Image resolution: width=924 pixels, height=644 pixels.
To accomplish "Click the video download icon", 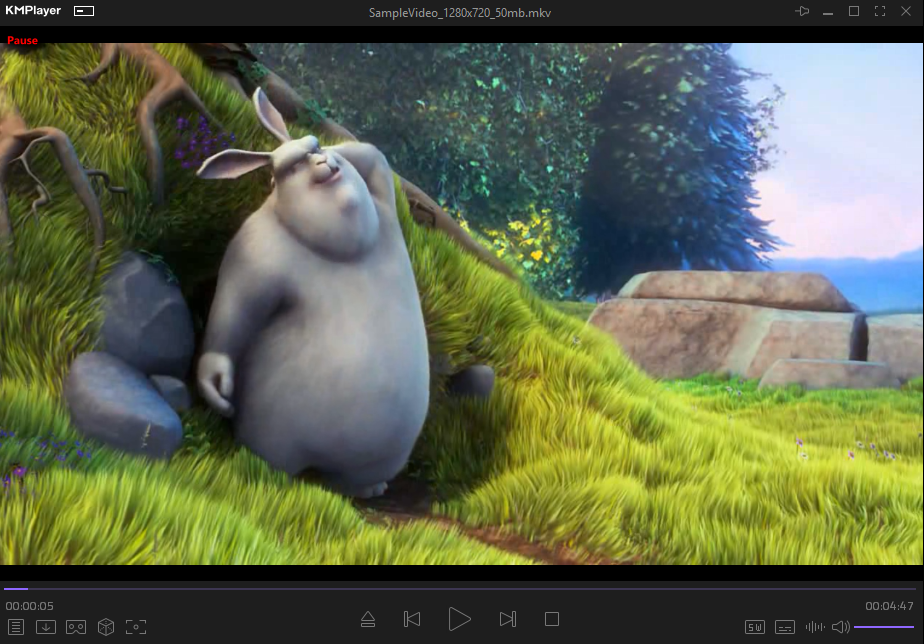I will 46,627.
